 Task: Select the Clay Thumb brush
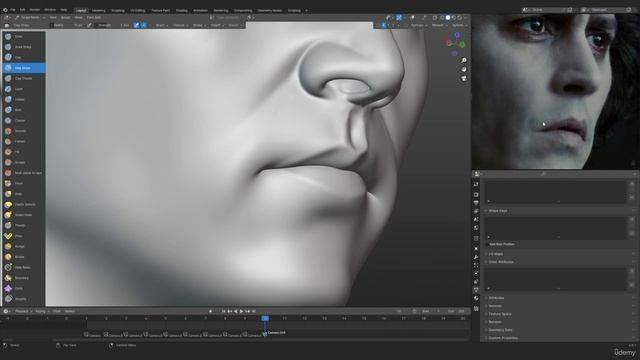(23, 78)
